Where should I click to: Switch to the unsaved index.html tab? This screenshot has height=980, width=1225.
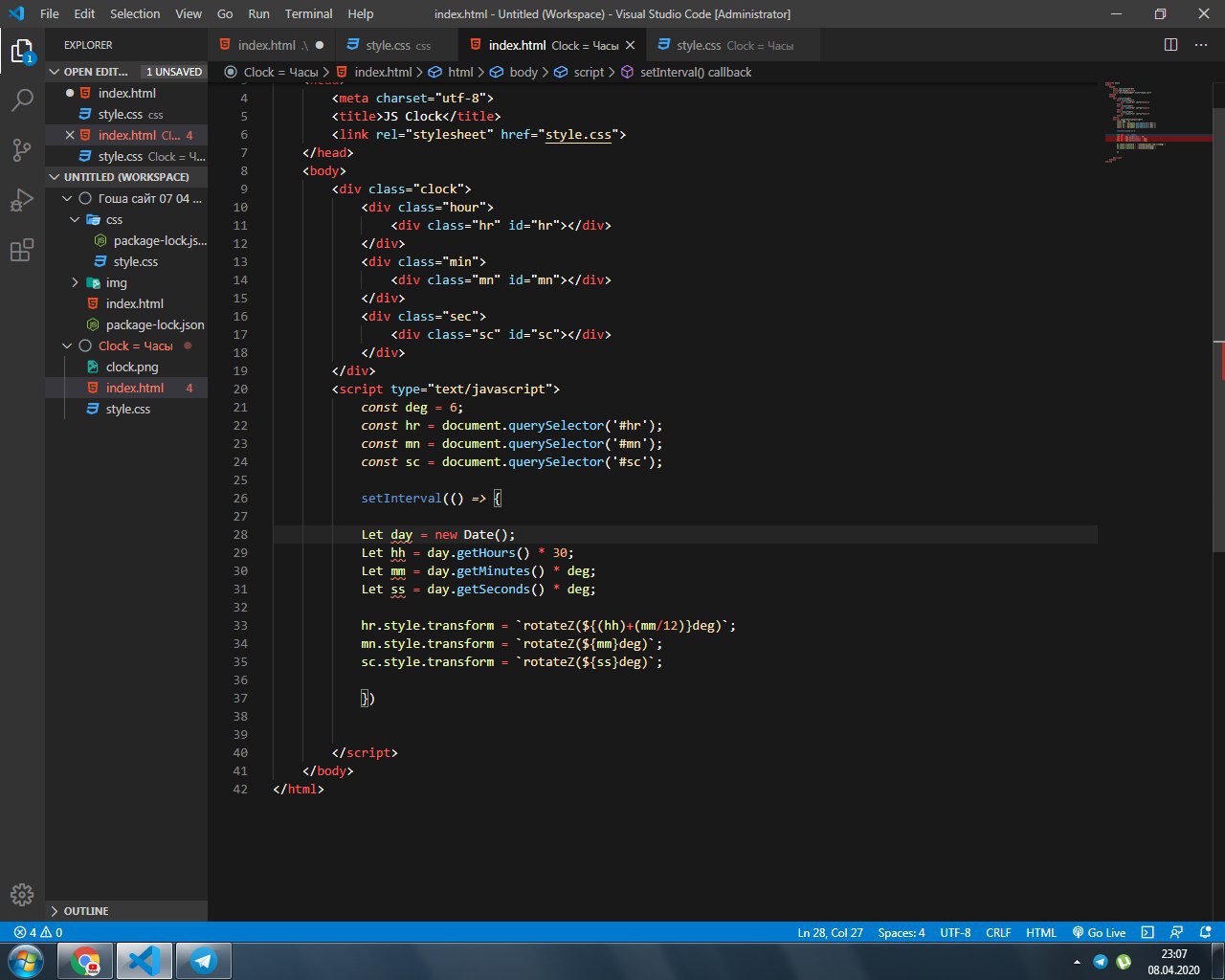coord(272,45)
